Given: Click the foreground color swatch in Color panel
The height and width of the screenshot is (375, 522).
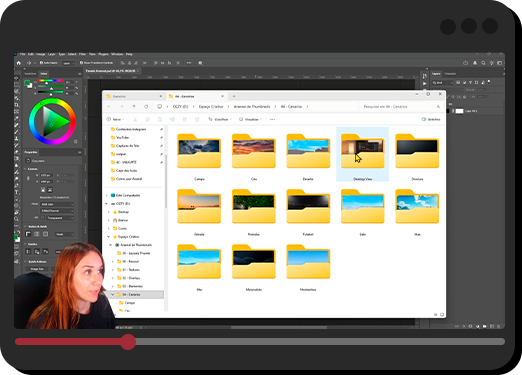Looking at the screenshot, I should tap(27, 83).
